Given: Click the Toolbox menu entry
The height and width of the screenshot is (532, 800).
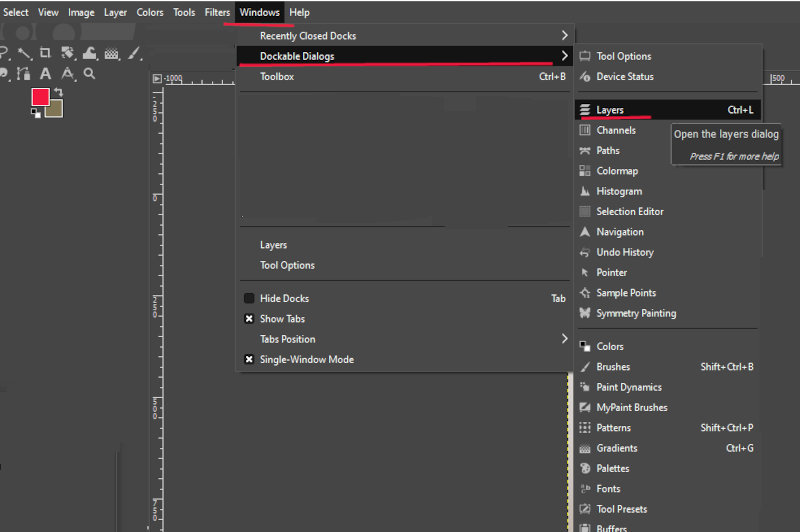Looking at the screenshot, I should click(277, 76).
